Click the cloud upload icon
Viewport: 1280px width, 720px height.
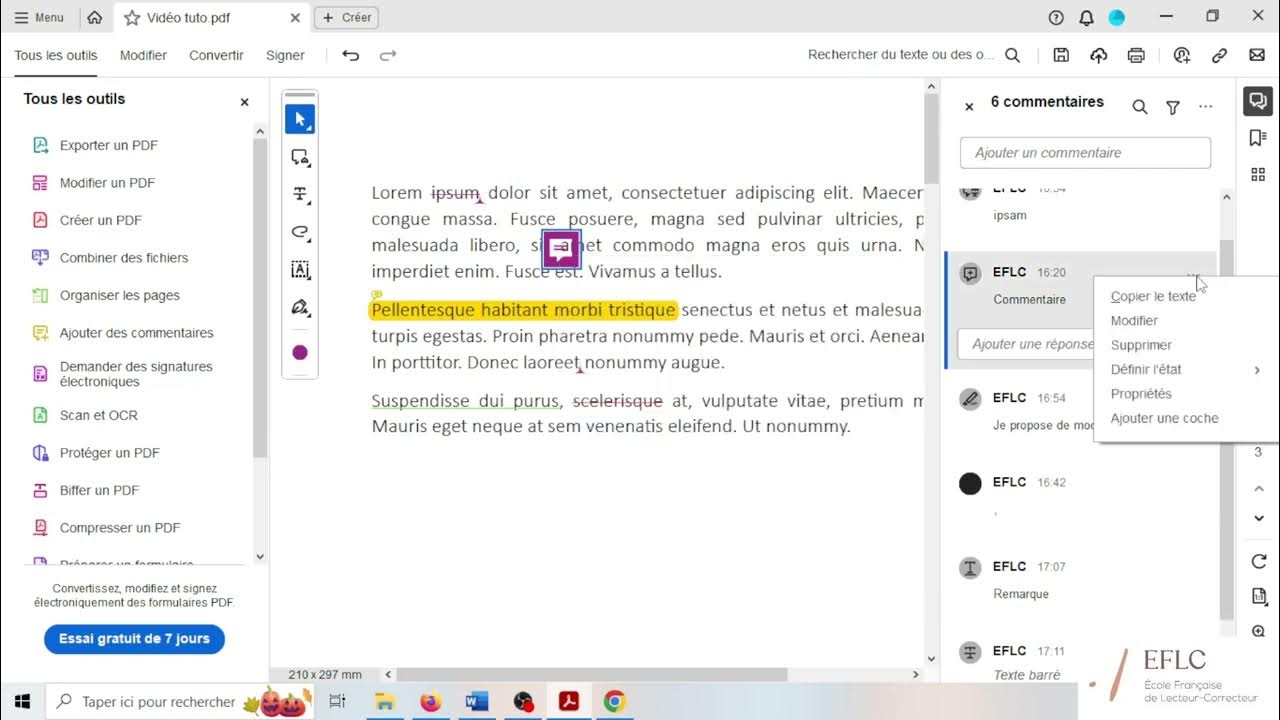[x=1099, y=55]
